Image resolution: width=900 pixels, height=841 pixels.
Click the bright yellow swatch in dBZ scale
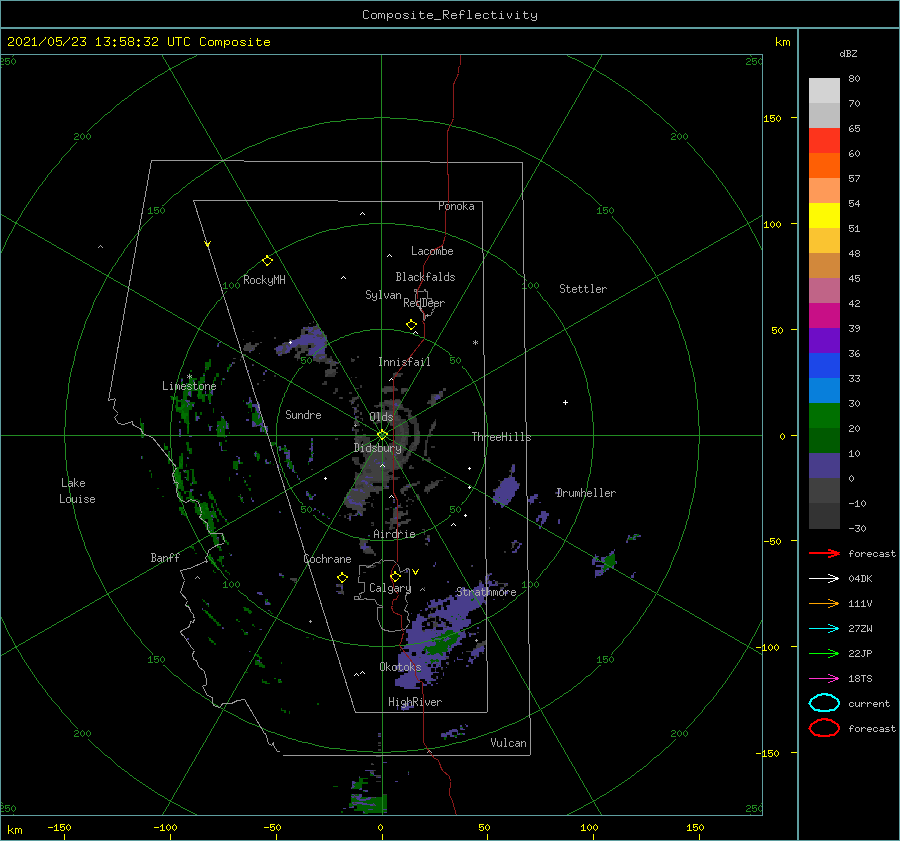point(824,215)
